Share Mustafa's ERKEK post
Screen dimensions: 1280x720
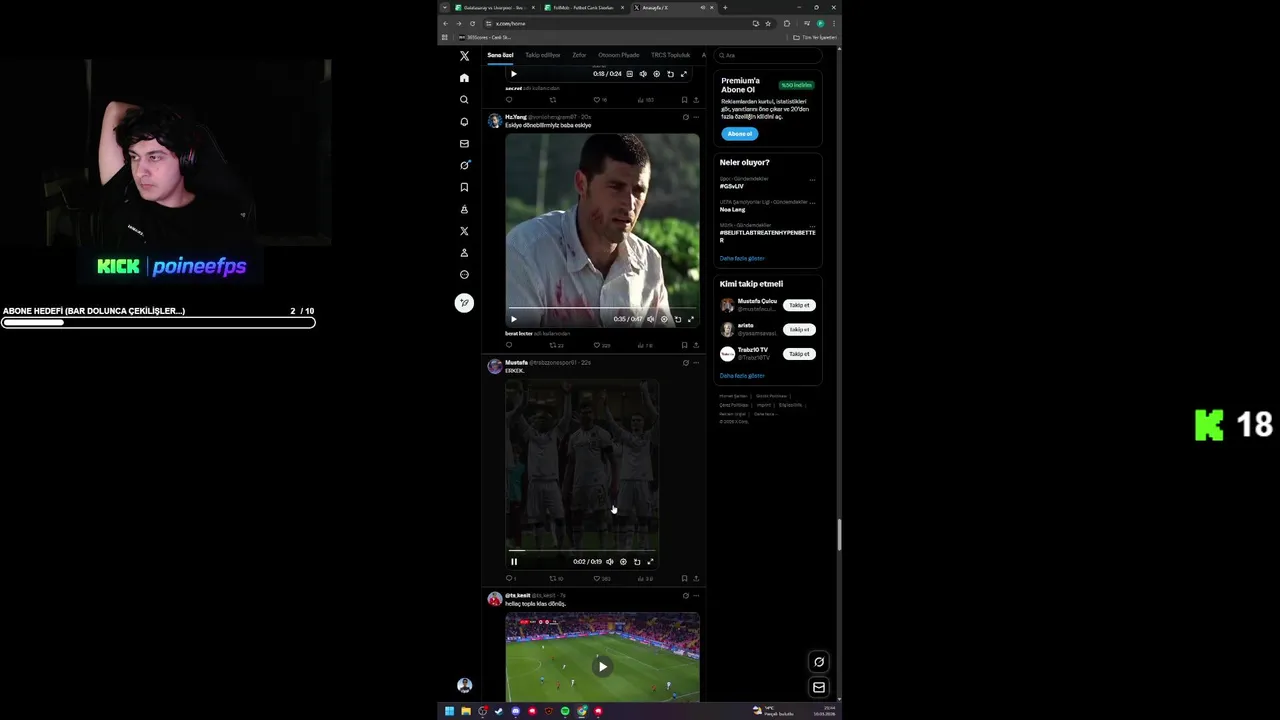696,578
